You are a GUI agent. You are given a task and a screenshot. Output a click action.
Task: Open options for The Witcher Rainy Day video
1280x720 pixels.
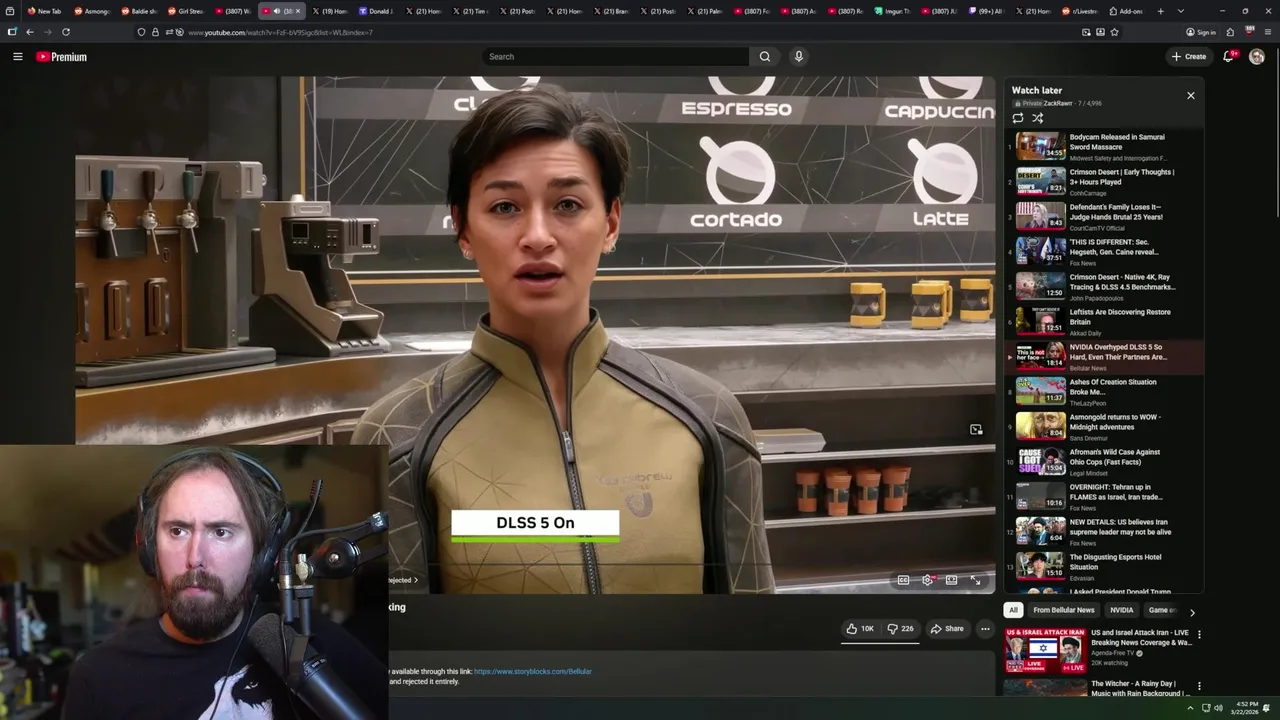[x=1199, y=687]
